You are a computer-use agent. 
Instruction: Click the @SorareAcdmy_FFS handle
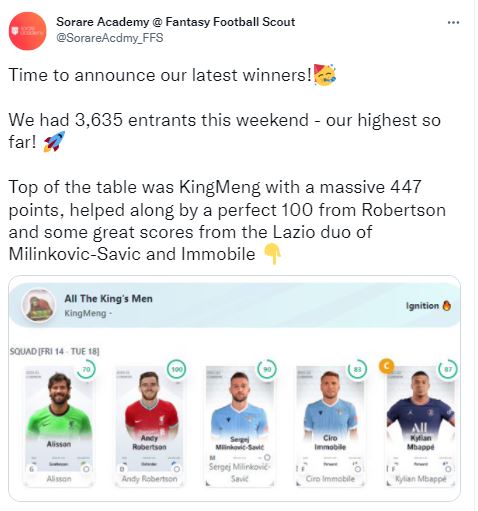(110, 38)
